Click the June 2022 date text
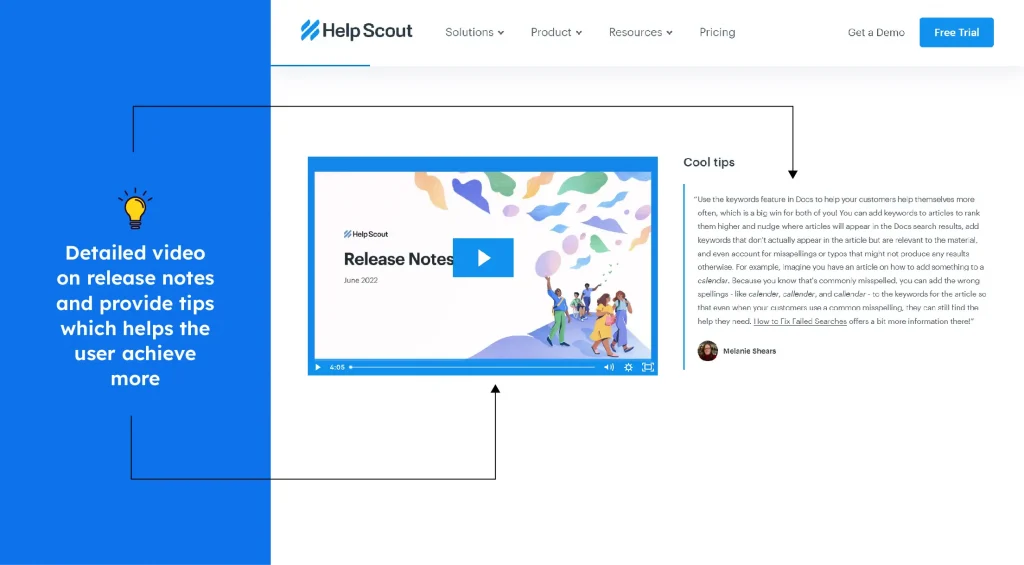Viewport: 1024px width, 565px height. [360, 280]
